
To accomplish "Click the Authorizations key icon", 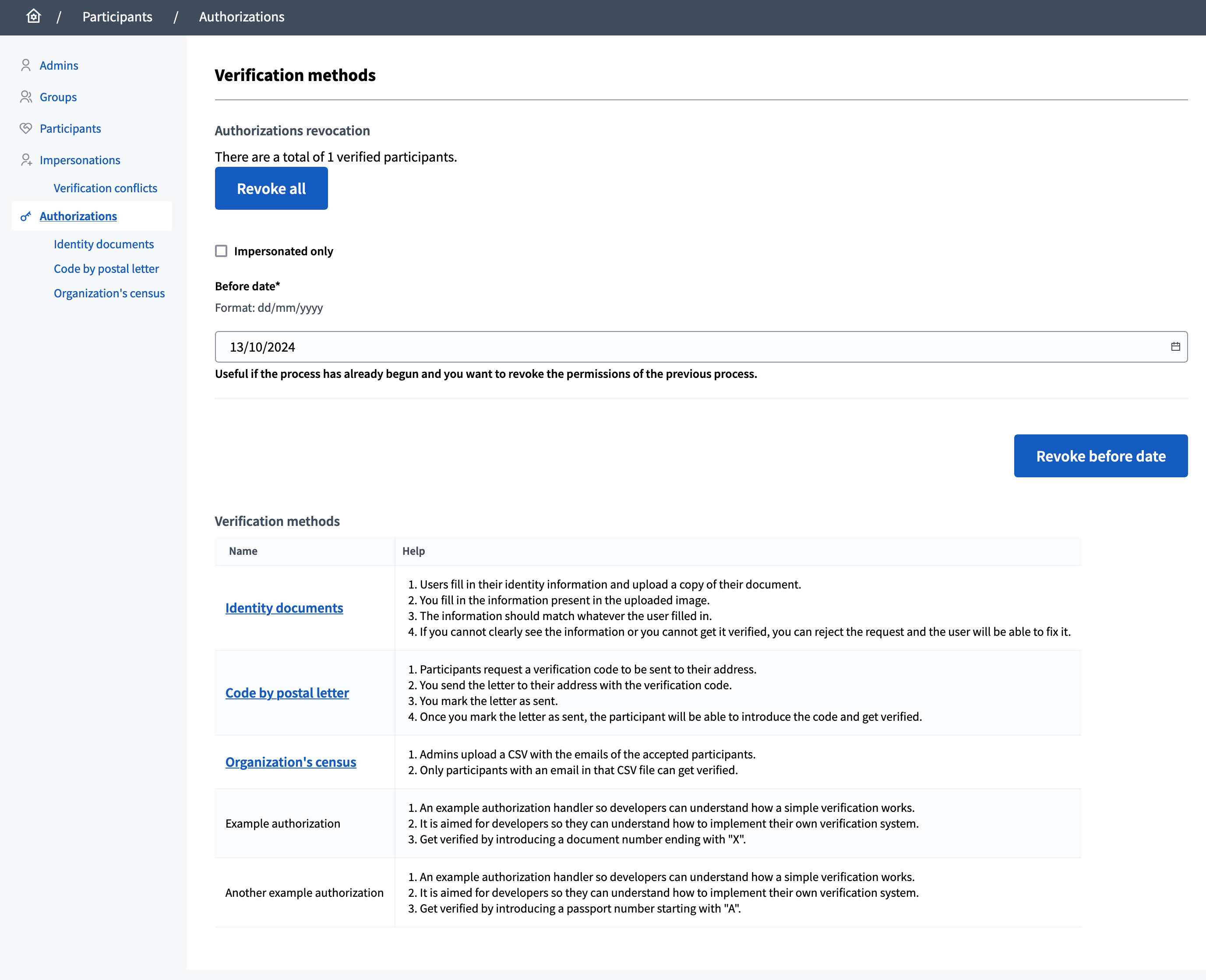I will click(x=25, y=216).
